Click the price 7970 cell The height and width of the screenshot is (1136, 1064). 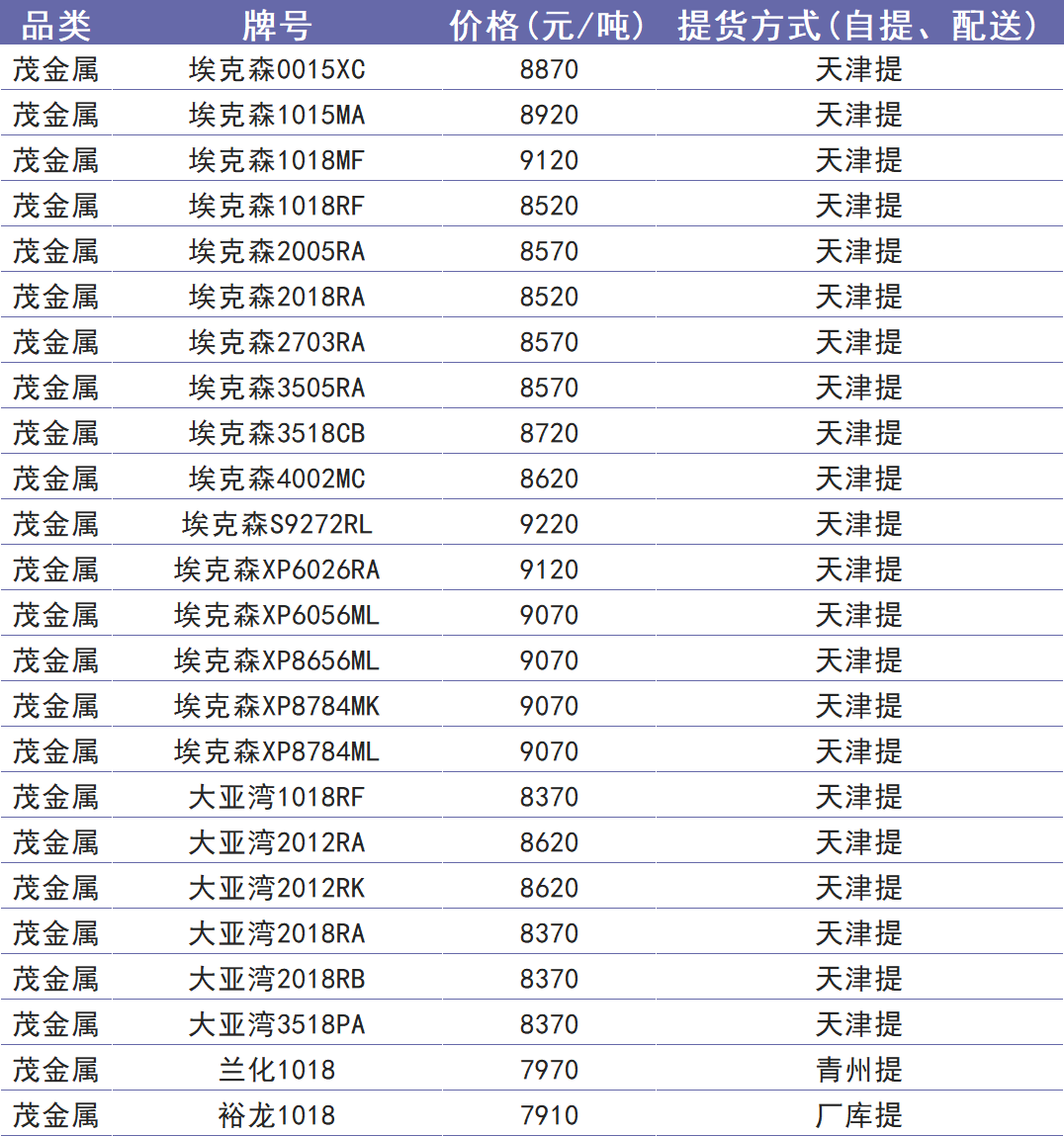tap(549, 1071)
